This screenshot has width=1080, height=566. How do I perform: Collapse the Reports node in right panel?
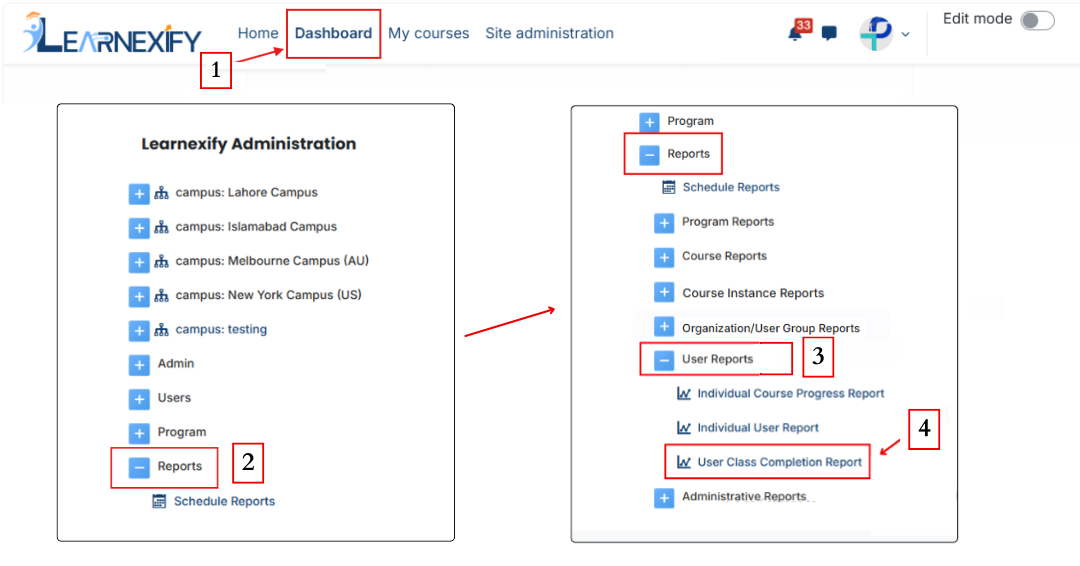tap(650, 155)
